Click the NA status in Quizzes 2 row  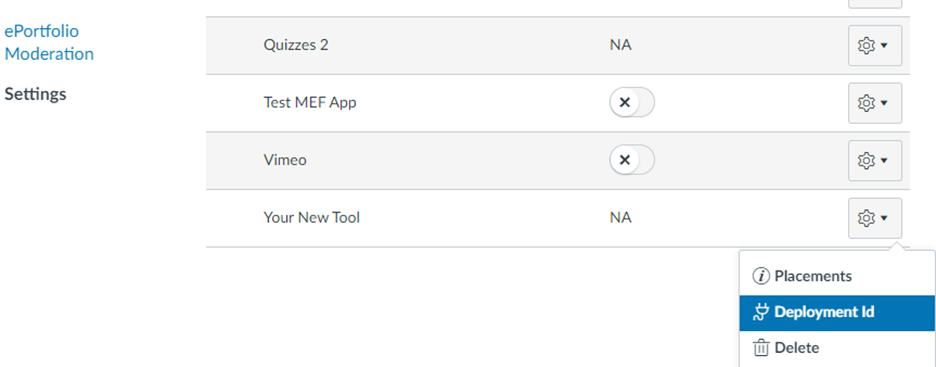pyautogui.click(x=620, y=45)
